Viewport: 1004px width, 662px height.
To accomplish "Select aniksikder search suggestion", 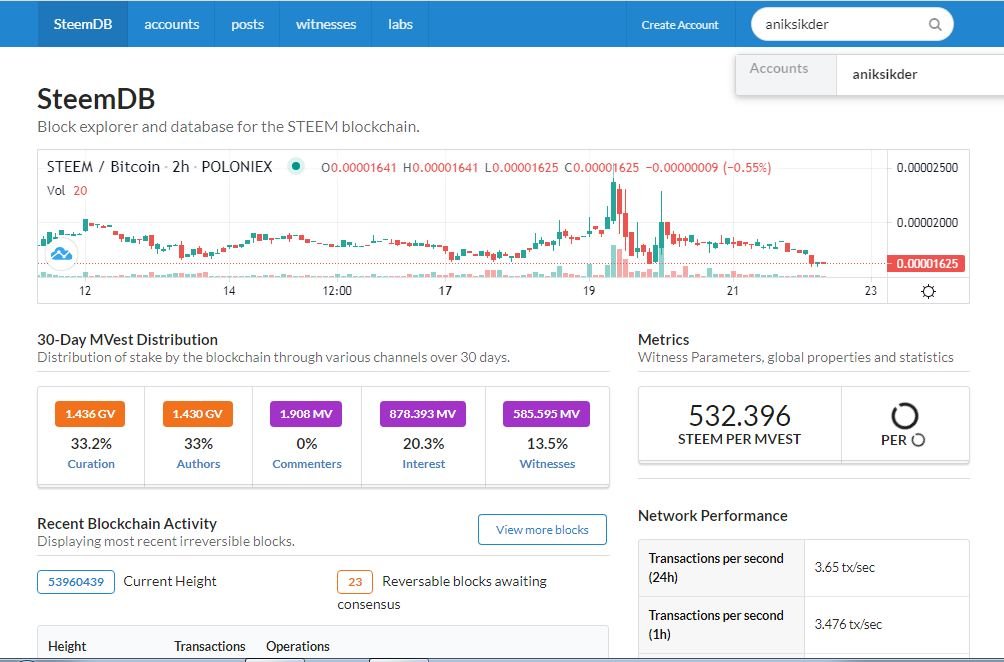I will pyautogui.click(x=920, y=74).
